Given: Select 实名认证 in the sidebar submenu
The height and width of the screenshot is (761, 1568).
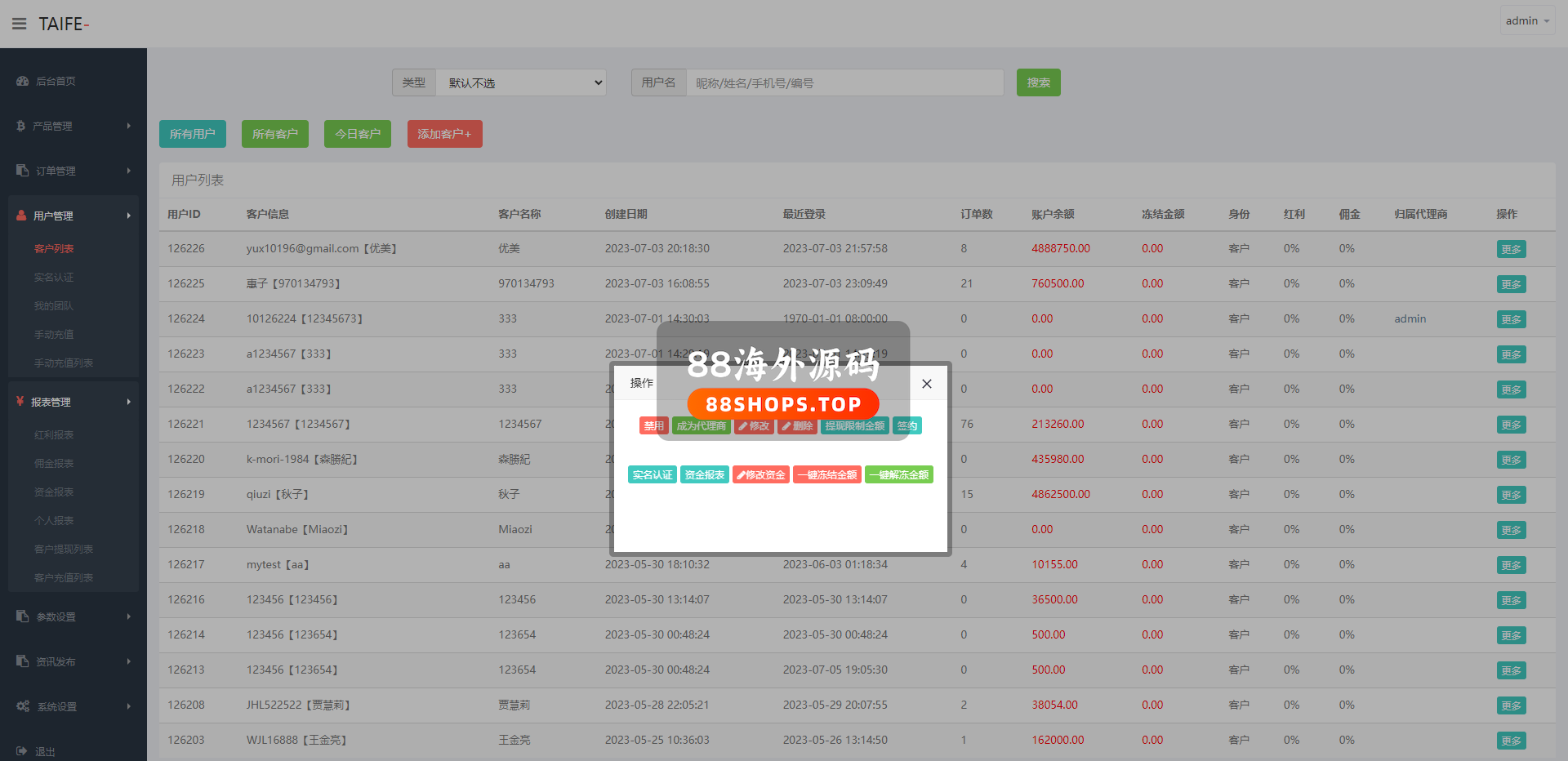Looking at the screenshot, I should coord(54,278).
